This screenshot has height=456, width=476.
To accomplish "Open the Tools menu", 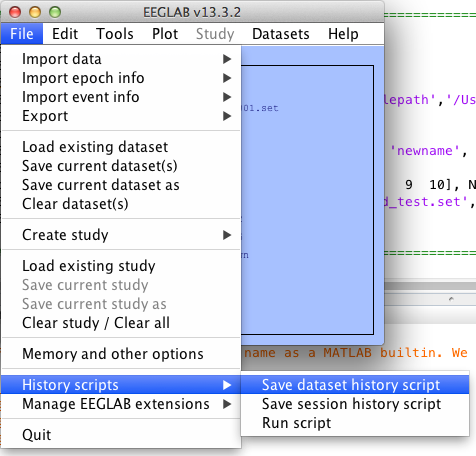I will (115, 34).
